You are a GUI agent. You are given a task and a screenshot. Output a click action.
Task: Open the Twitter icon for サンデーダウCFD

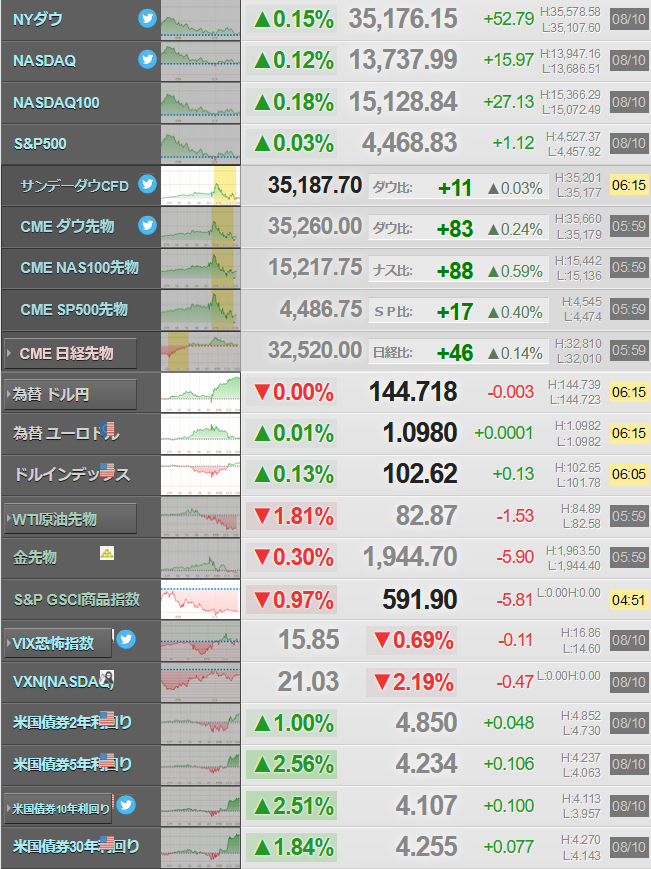click(x=147, y=184)
